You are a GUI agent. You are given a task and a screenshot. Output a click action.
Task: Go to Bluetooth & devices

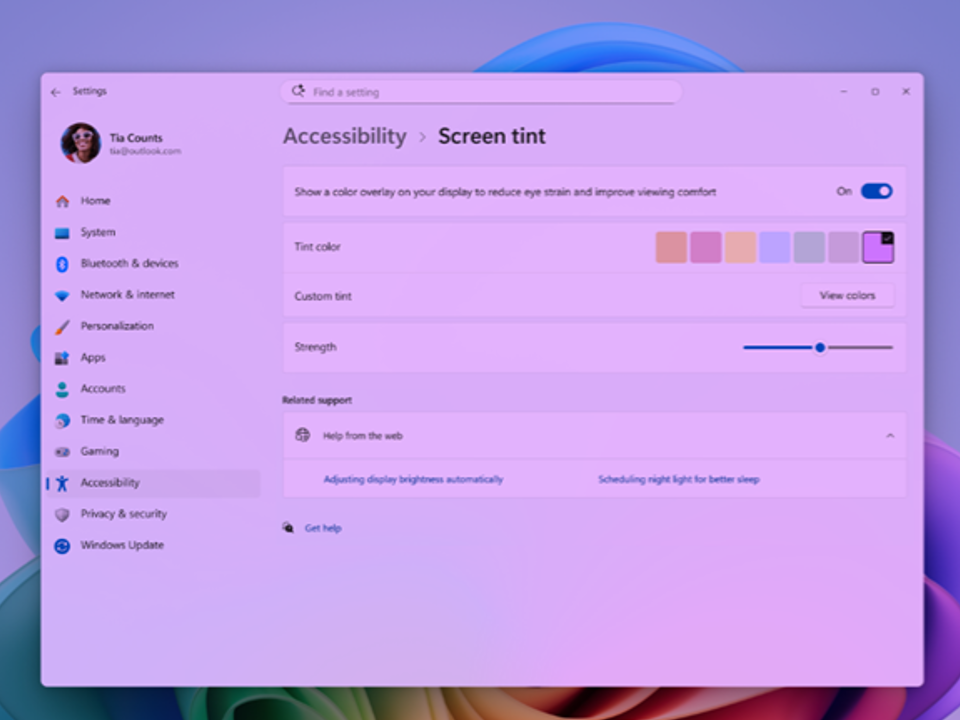(x=153, y=264)
